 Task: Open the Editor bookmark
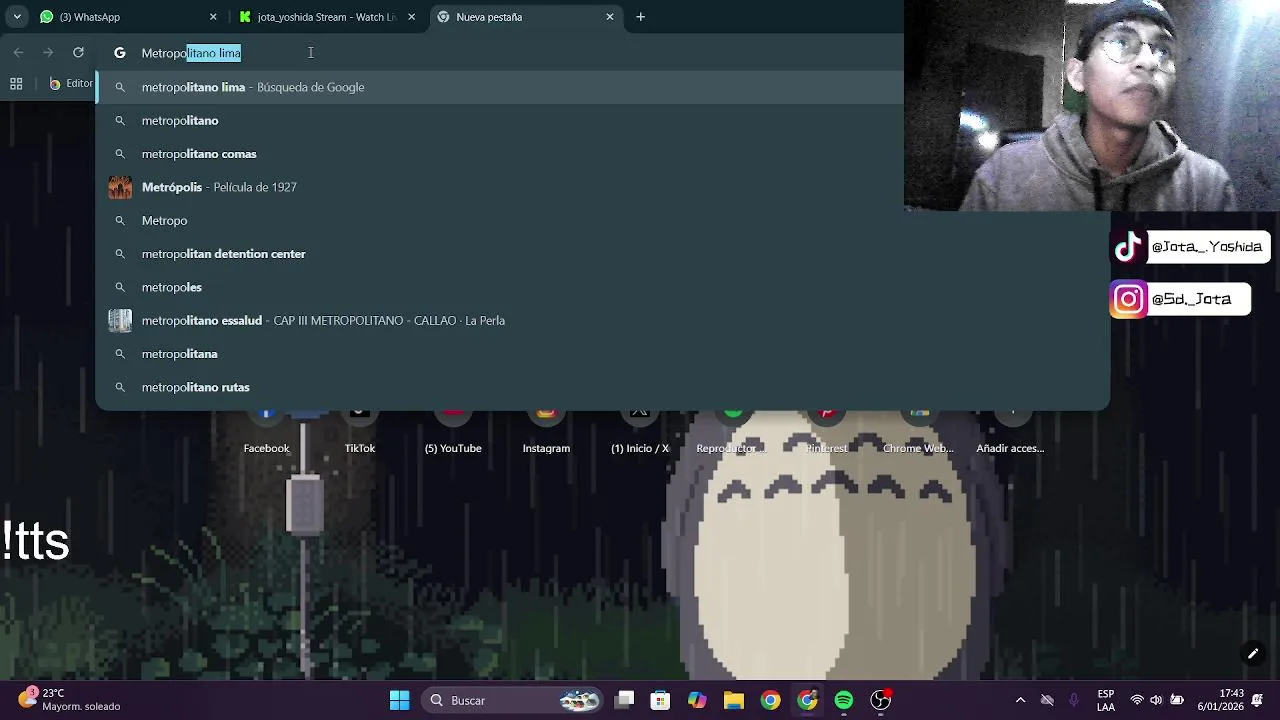click(x=71, y=84)
